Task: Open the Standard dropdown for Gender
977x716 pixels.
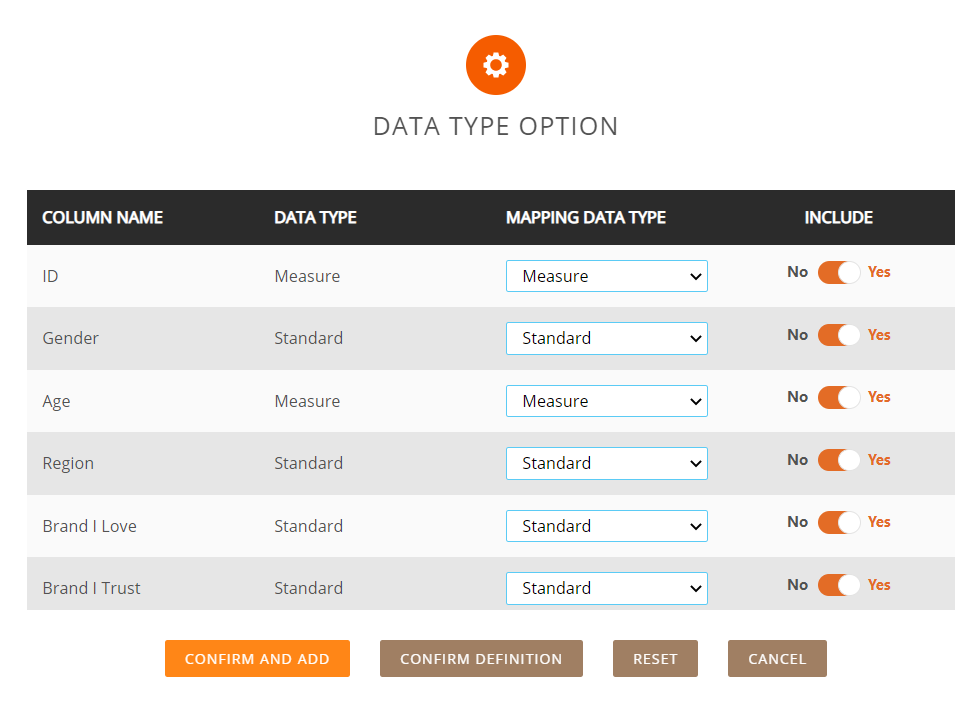Action: tap(606, 338)
